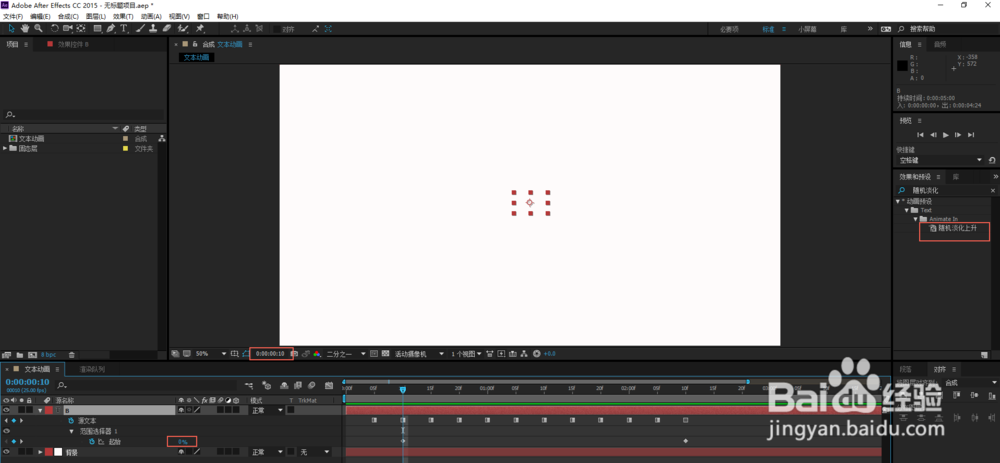Screen dimensions: 1000x463
Task: Click the 起始 0% value field
Action: [x=182, y=441]
